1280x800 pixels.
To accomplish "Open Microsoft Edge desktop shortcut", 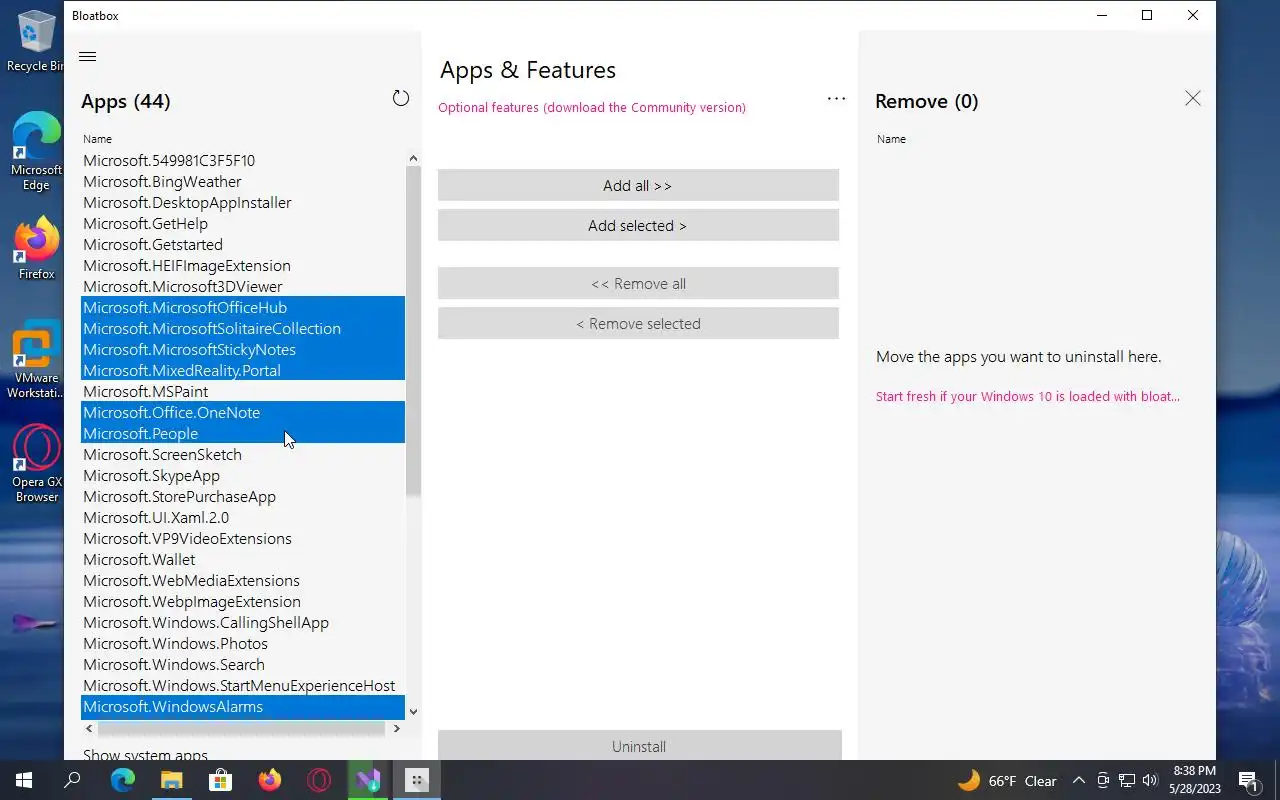I will [x=36, y=151].
